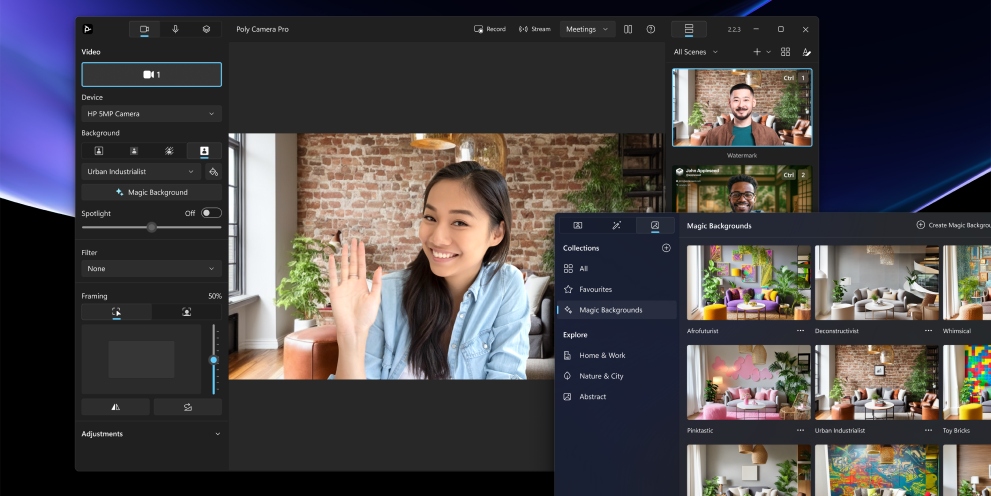This screenshot has width=991, height=496.
Task: Toggle the Spotlight switch on
Action: tap(211, 213)
